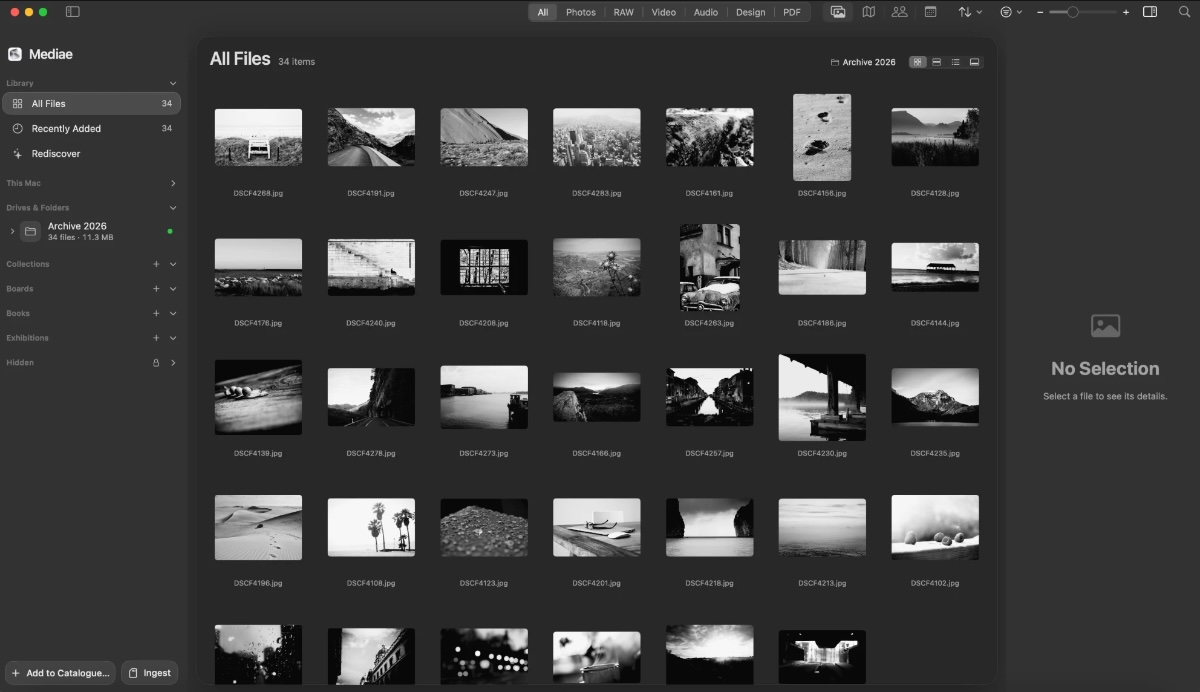Open Rediscover in sidebar
Viewport: 1200px width, 692px height.
(x=91, y=153)
